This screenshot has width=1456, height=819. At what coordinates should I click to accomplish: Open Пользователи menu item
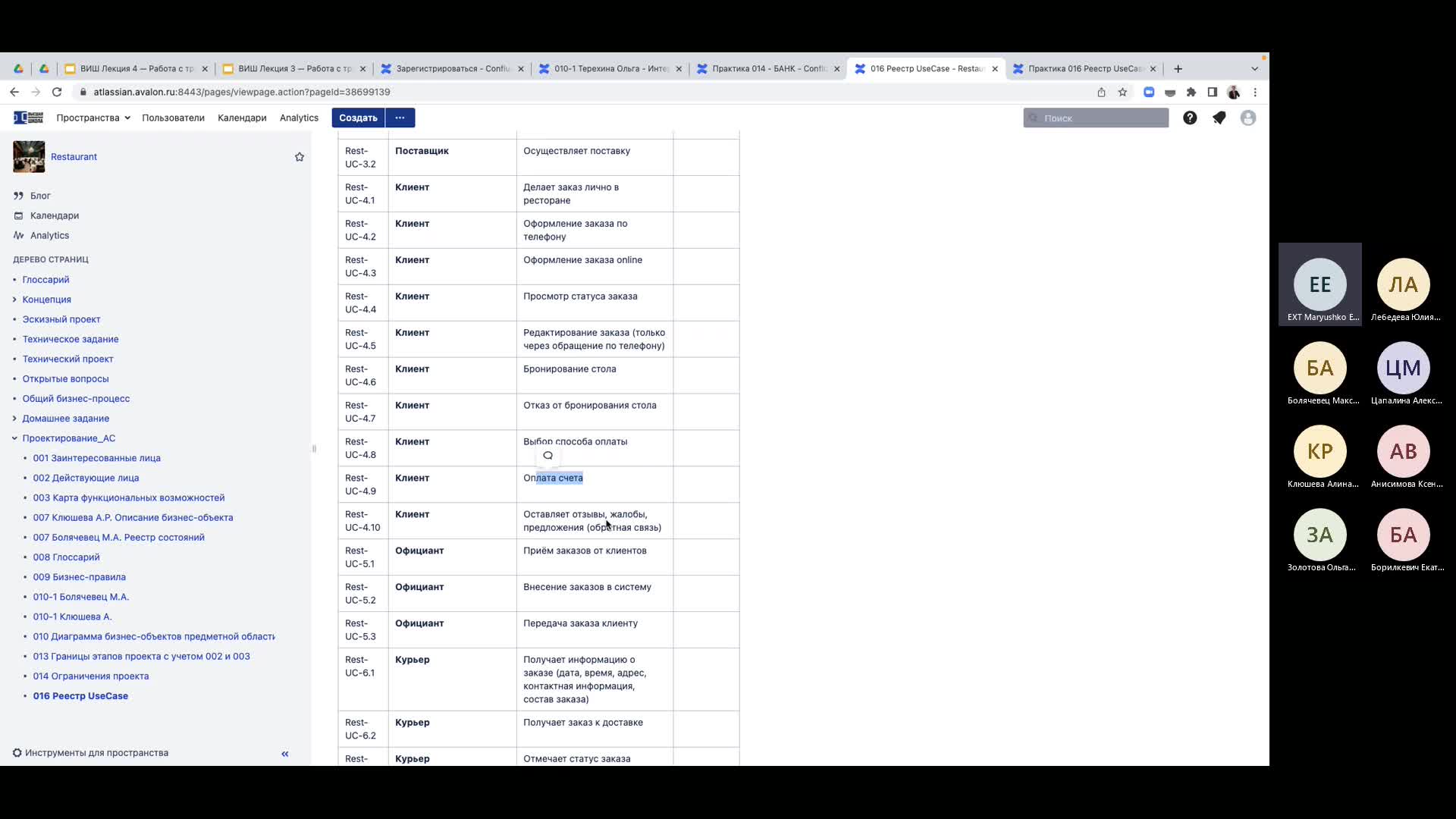pyautogui.click(x=173, y=118)
